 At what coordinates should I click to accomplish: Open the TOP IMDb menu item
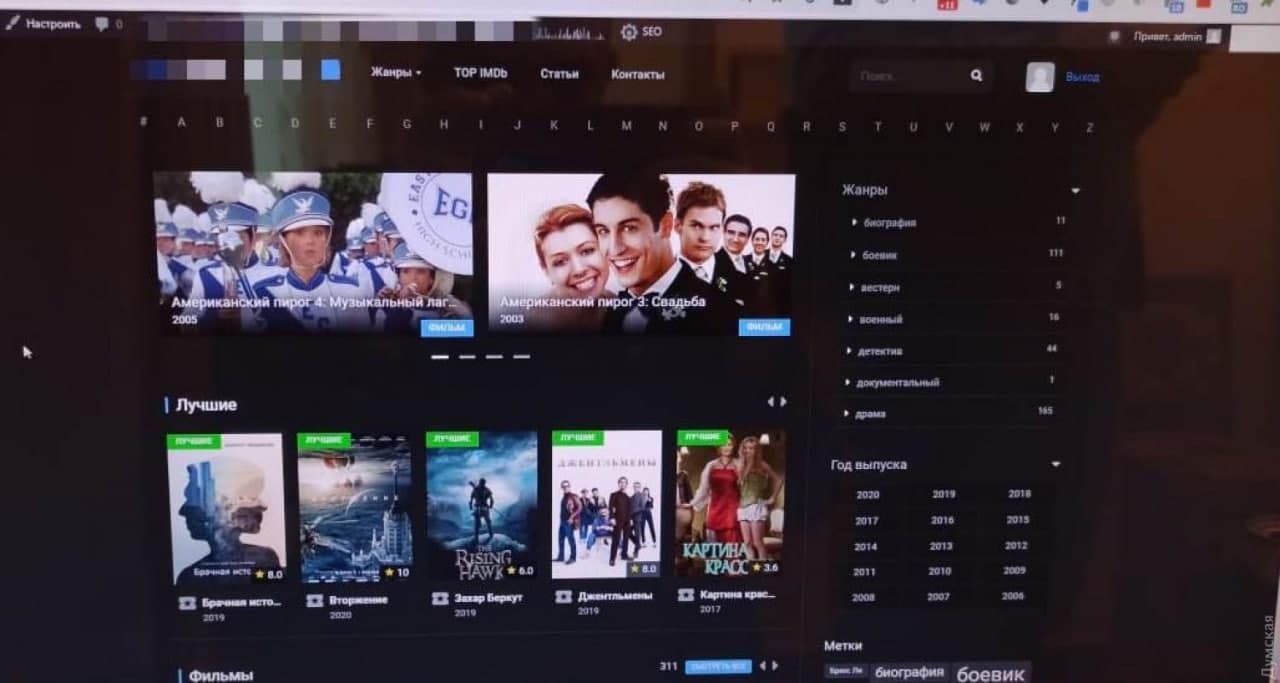coord(480,73)
